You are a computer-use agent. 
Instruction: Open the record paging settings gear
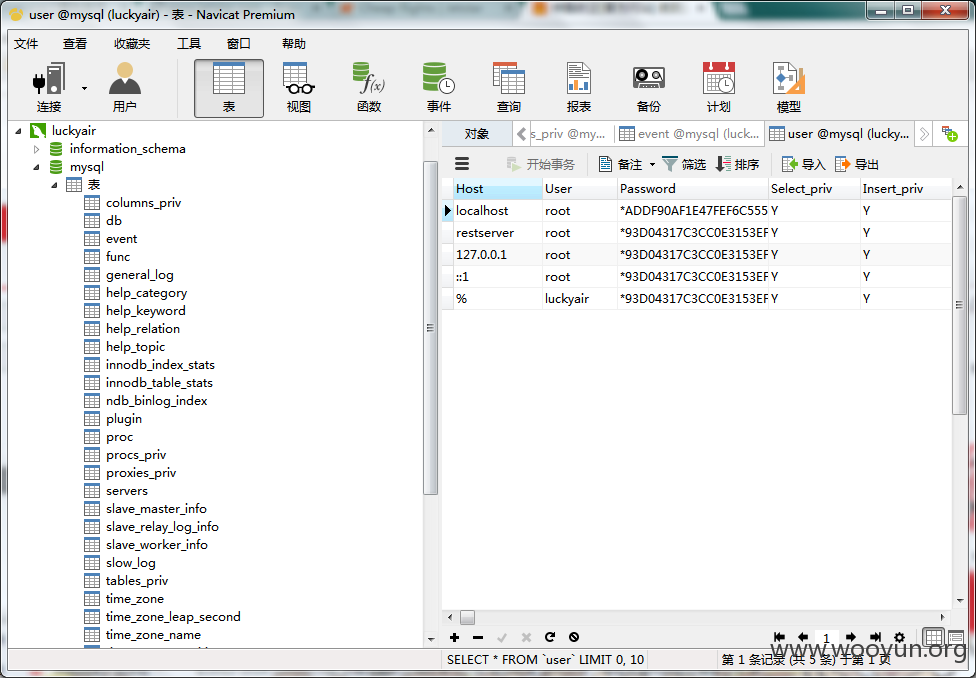click(x=899, y=637)
